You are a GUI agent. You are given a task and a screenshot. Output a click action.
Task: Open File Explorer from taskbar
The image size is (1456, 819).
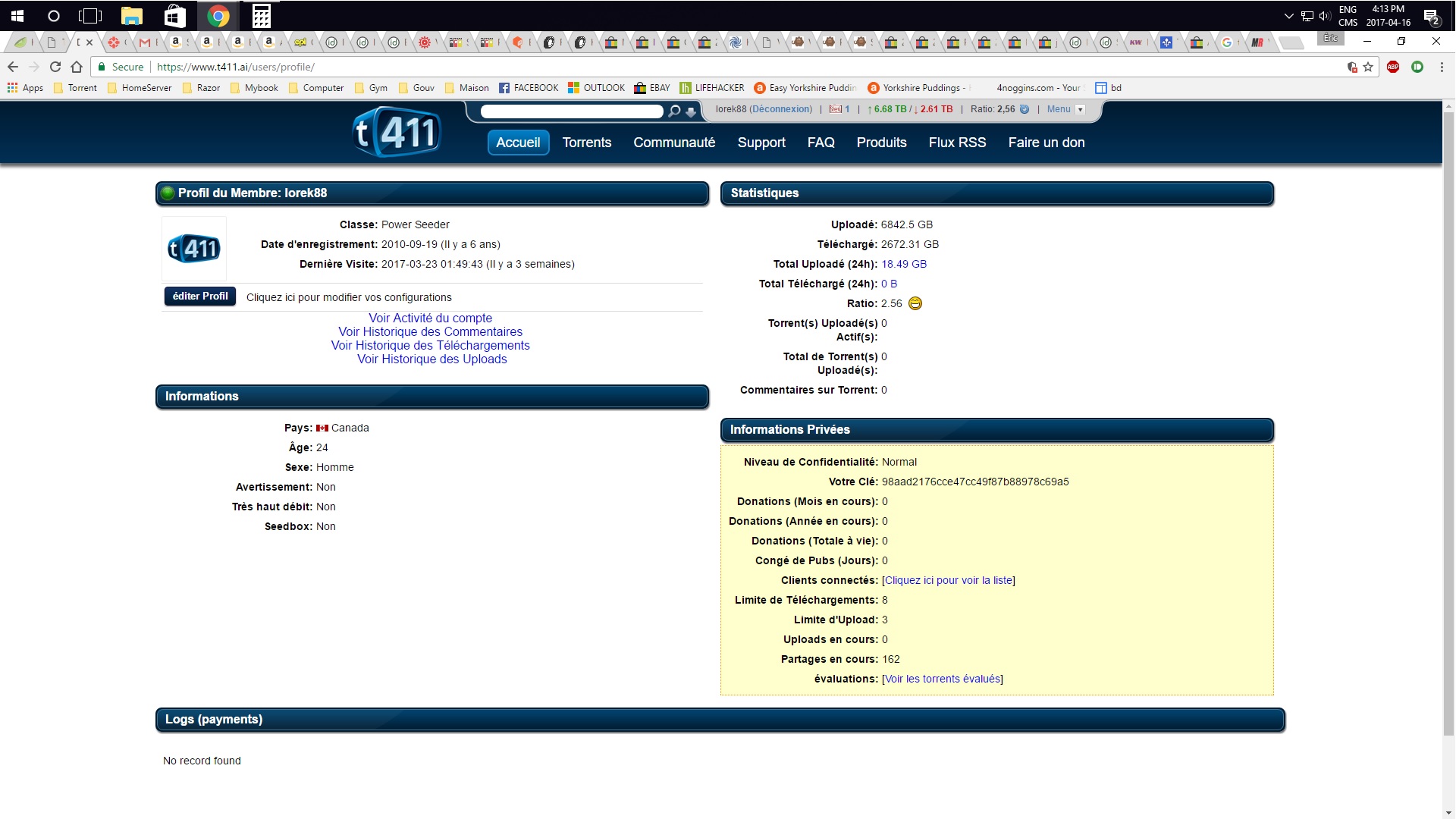132,16
